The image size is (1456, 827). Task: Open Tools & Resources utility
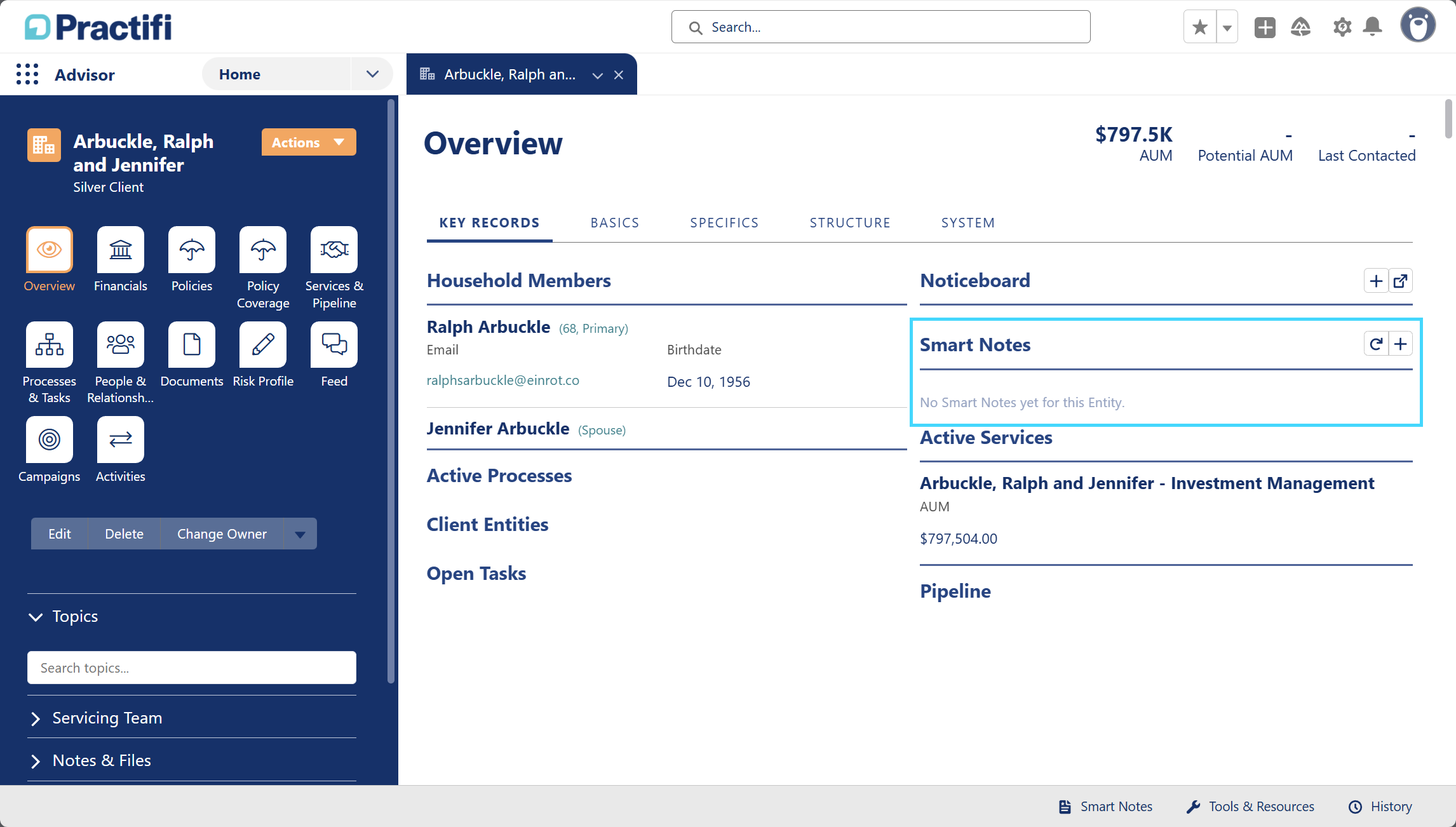click(x=1250, y=807)
